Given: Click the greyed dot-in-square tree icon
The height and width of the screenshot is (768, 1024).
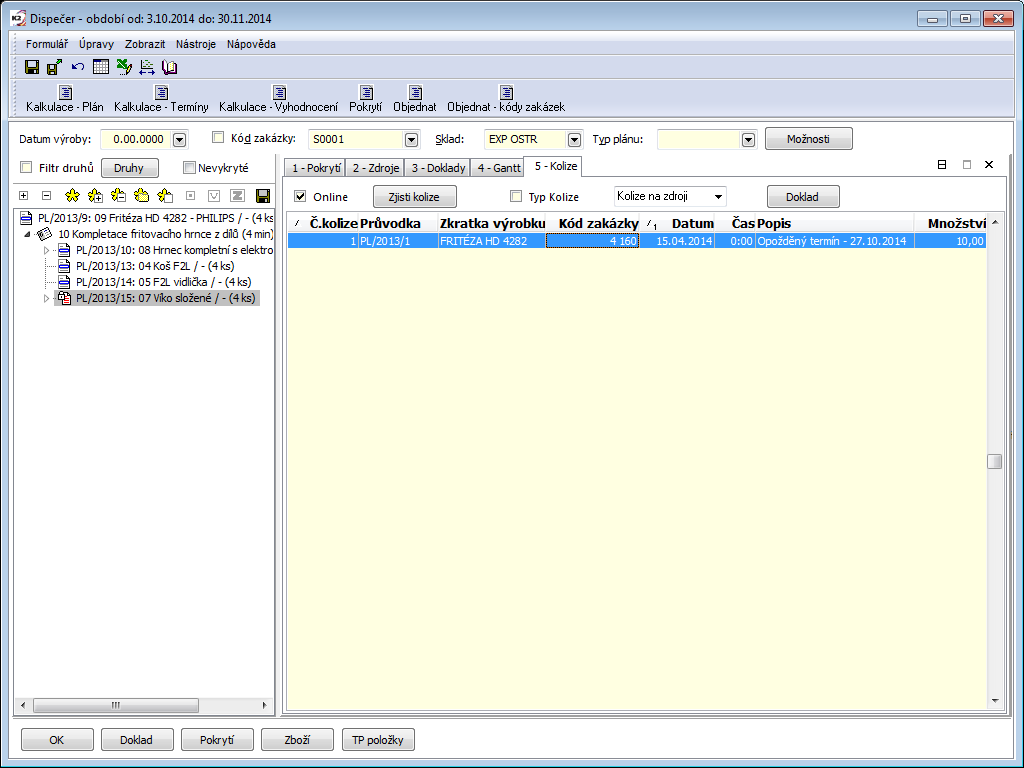Looking at the screenshot, I should coord(191,195).
